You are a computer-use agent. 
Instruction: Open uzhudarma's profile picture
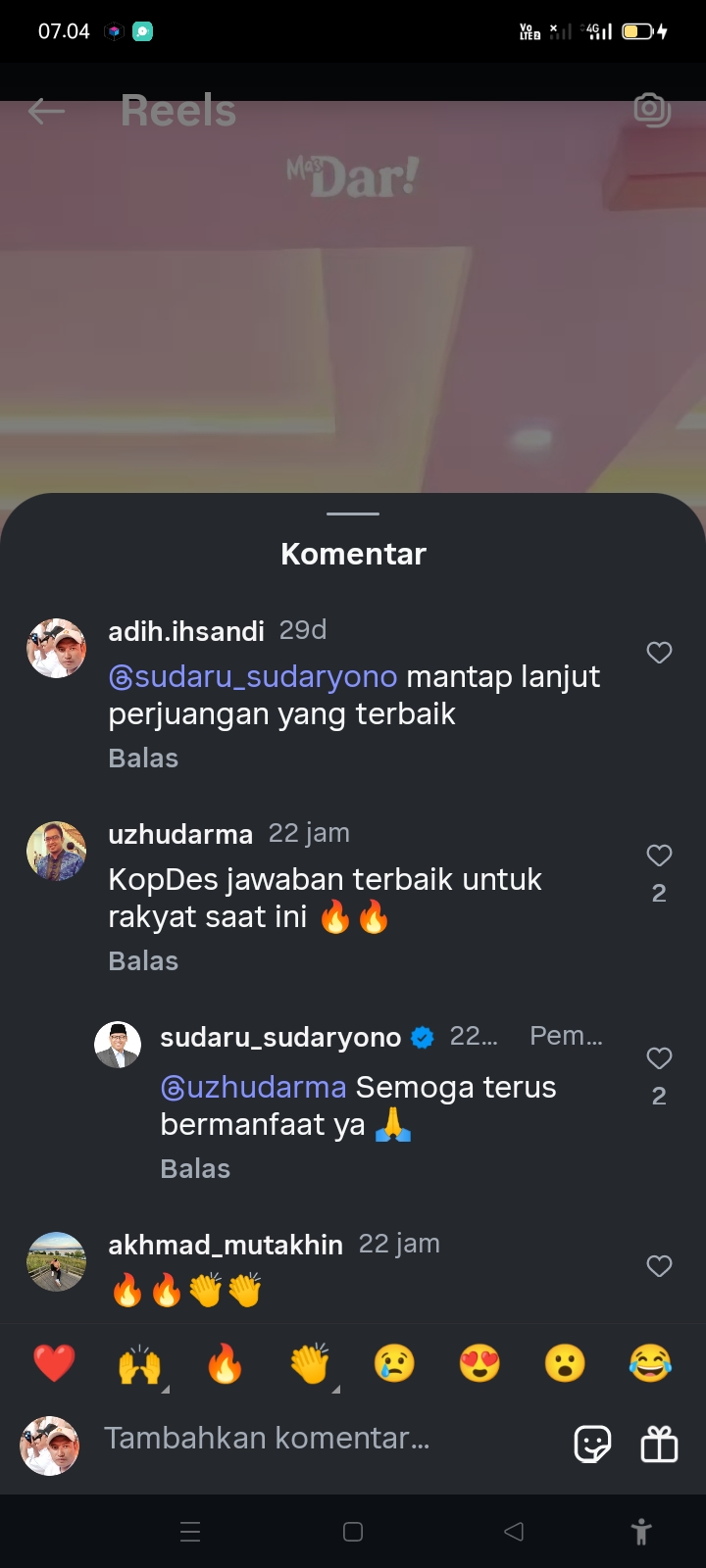click(x=56, y=851)
